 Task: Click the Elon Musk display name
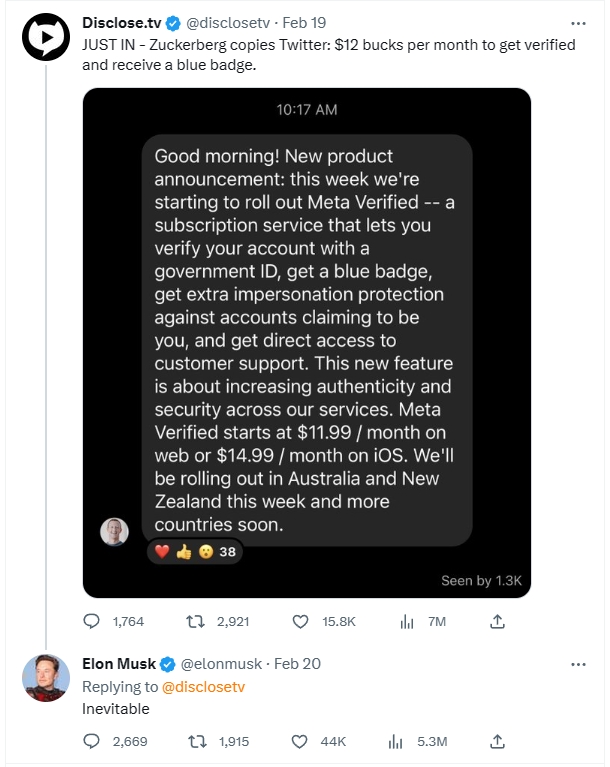(x=119, y=664)
